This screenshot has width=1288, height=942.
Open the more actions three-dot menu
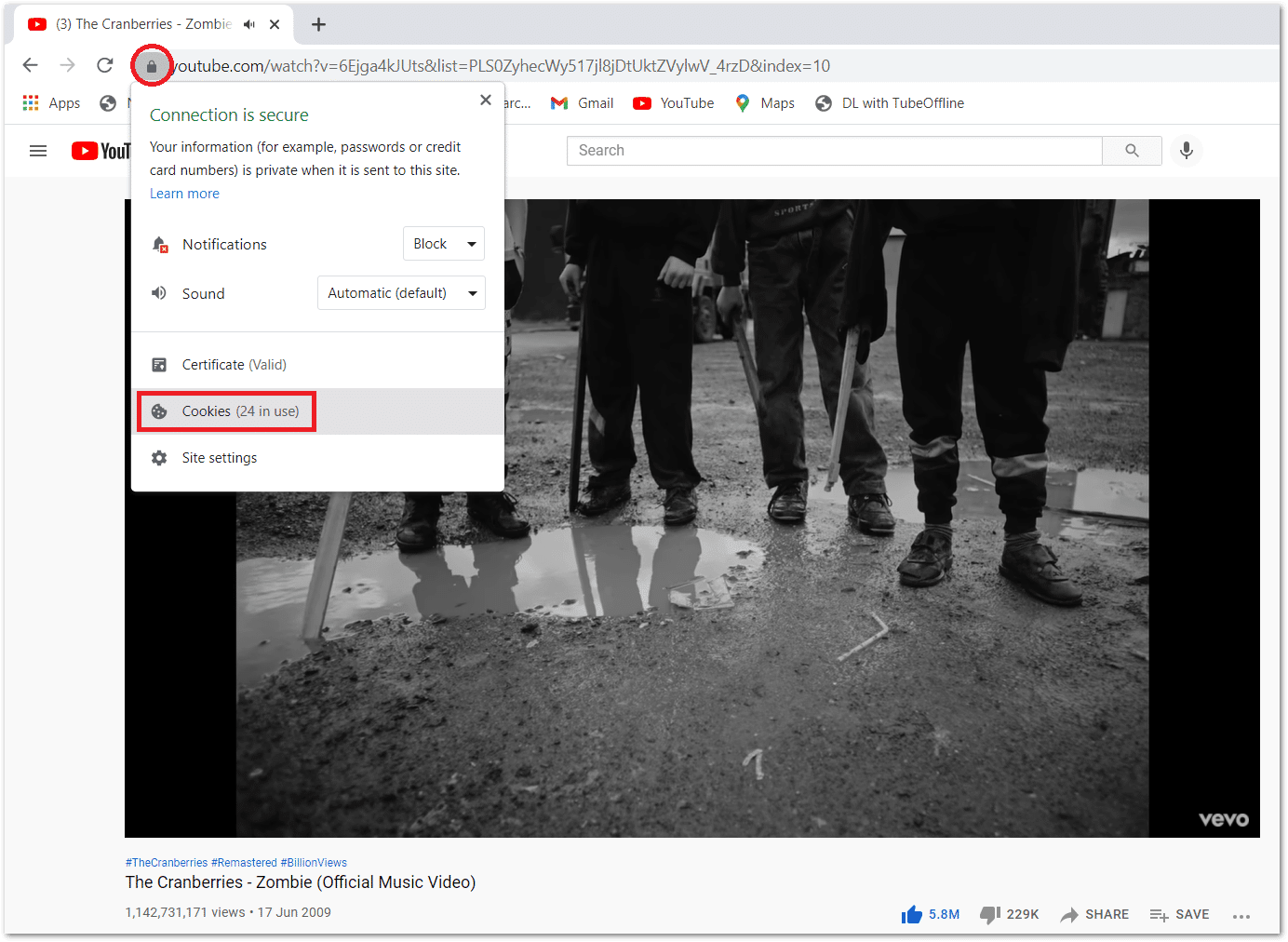point(1241,917)
